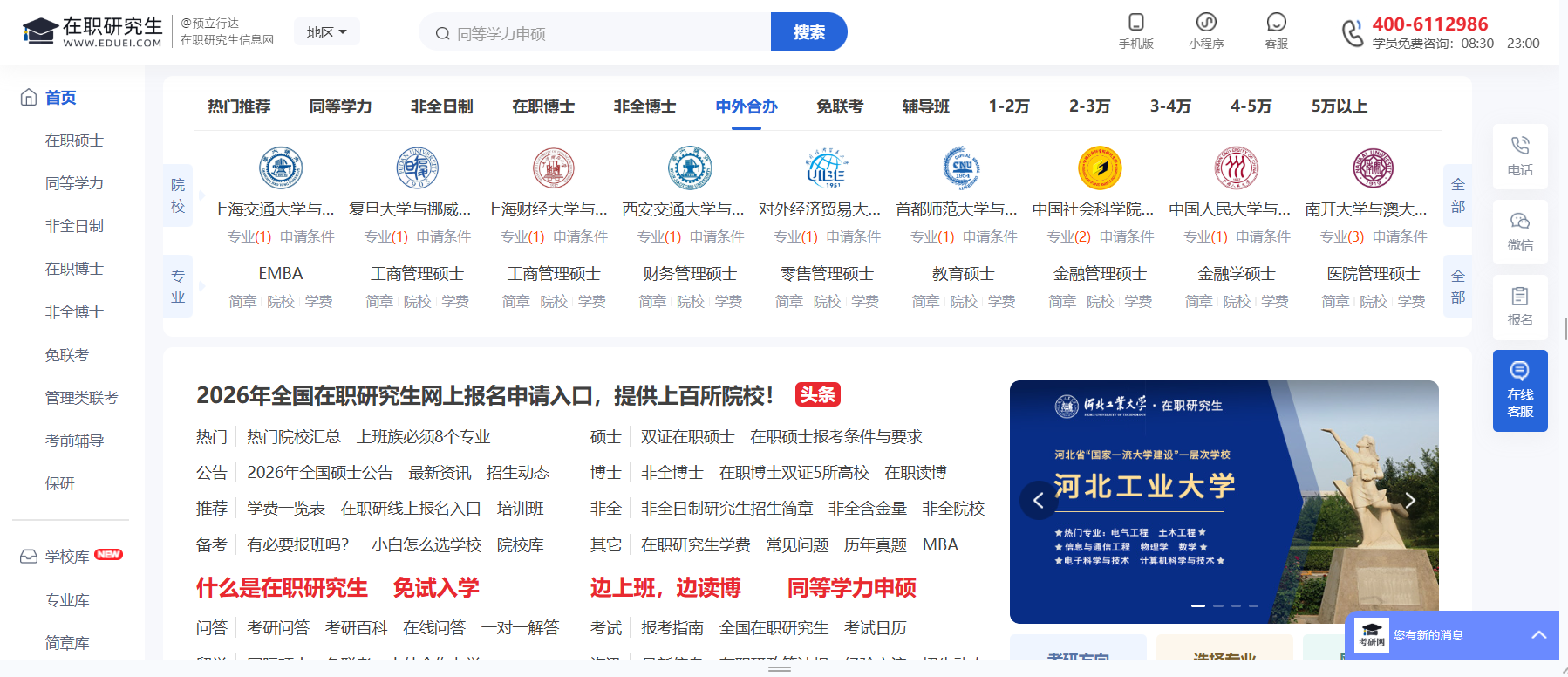Open 院校 under 财务管理硕士
Image resolution: width=1568 pixels, height=677 pixels.
[690, 301]
